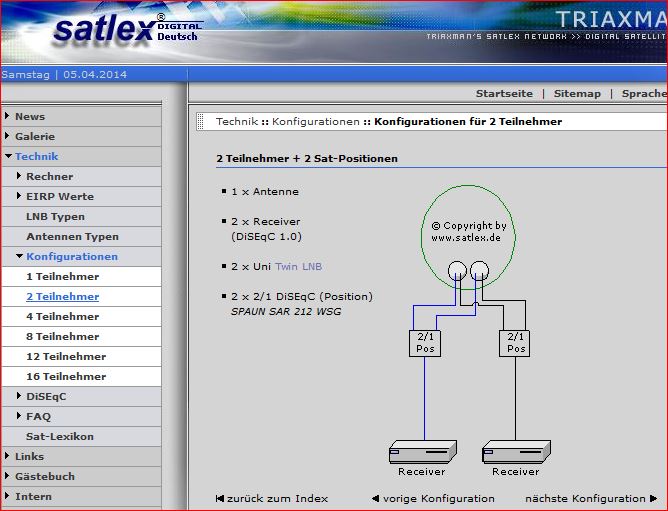Click the left LNB circle on the antenna
Image resolution: width=668 pixels, height=511 pixels.
[457, 270]
